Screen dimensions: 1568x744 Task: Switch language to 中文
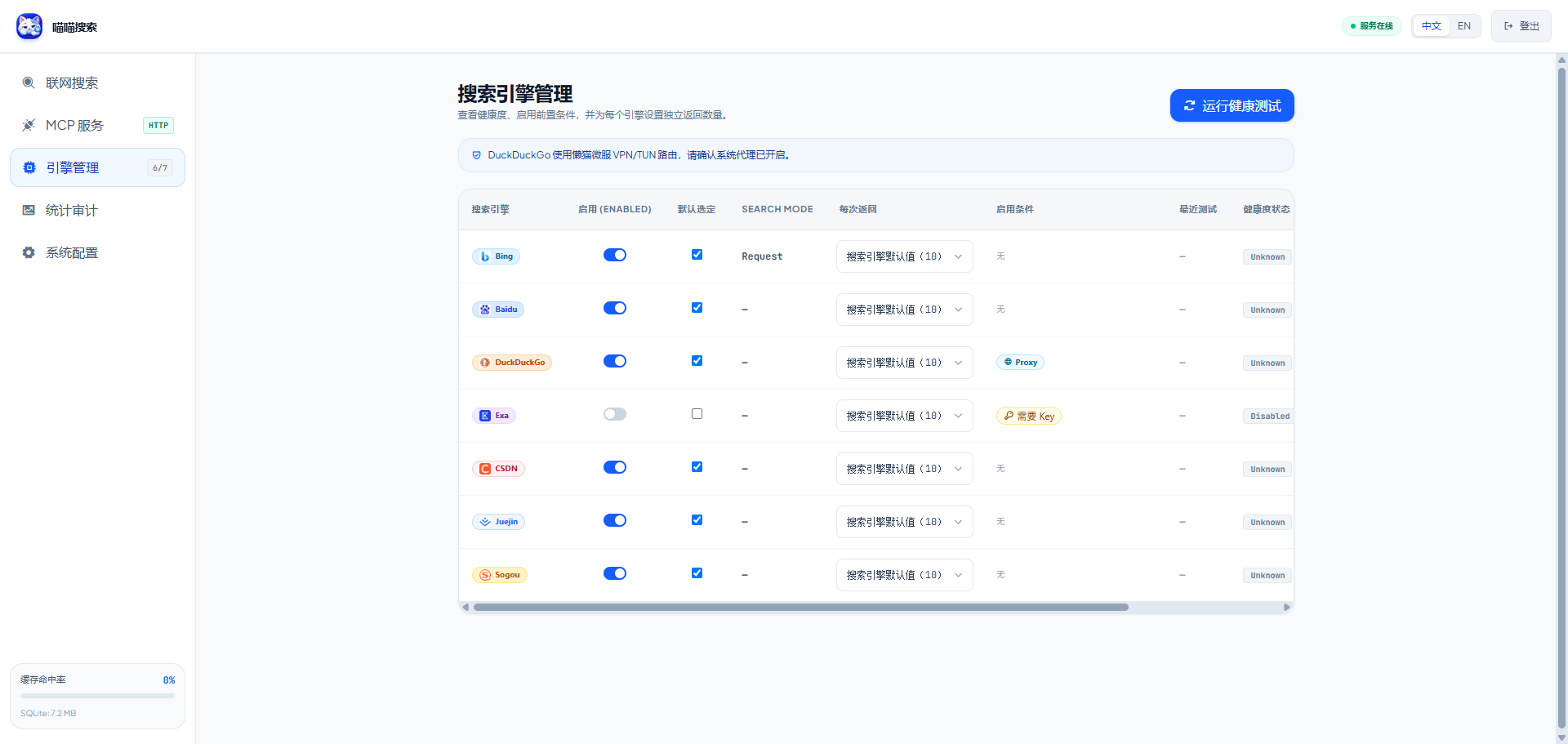tap(1432, 26)
